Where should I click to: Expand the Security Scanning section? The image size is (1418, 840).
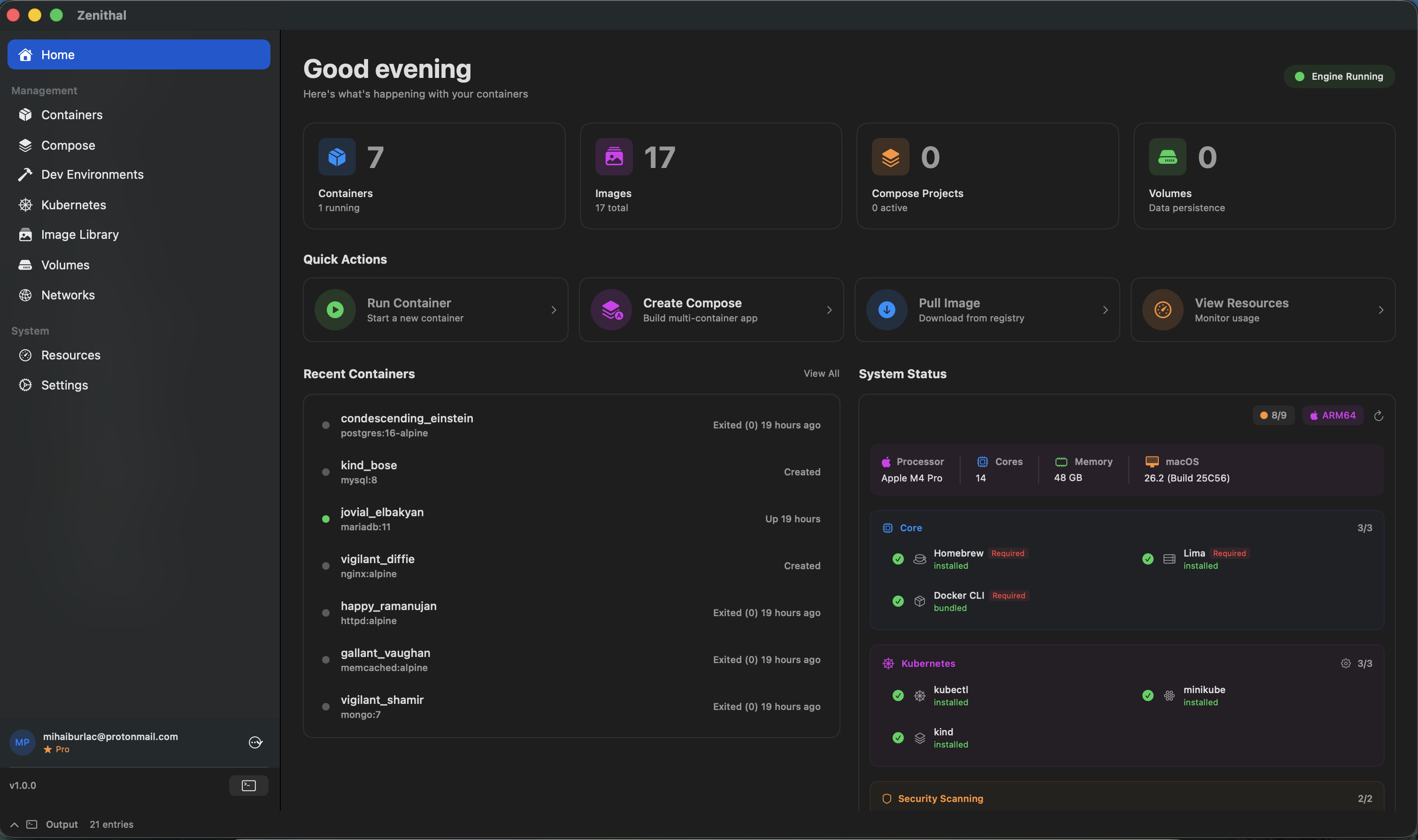pyautogui.click(x=940, y=798)
